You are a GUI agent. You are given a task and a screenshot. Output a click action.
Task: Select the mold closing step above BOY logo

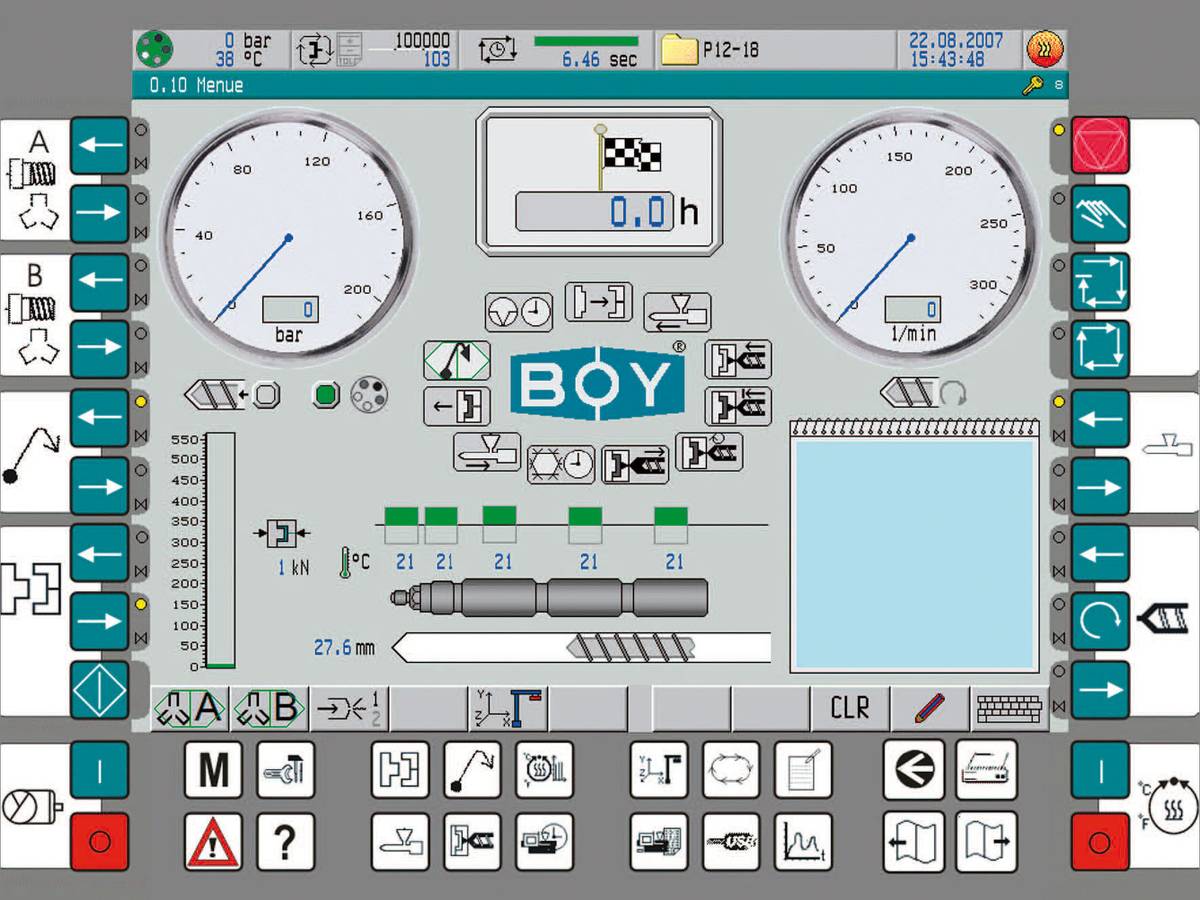pyautogui.click(x=598, y=302)
